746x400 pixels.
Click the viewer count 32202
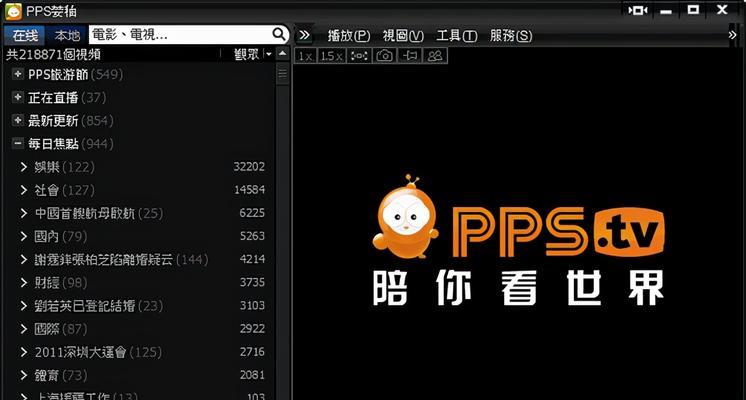[249, 166]
